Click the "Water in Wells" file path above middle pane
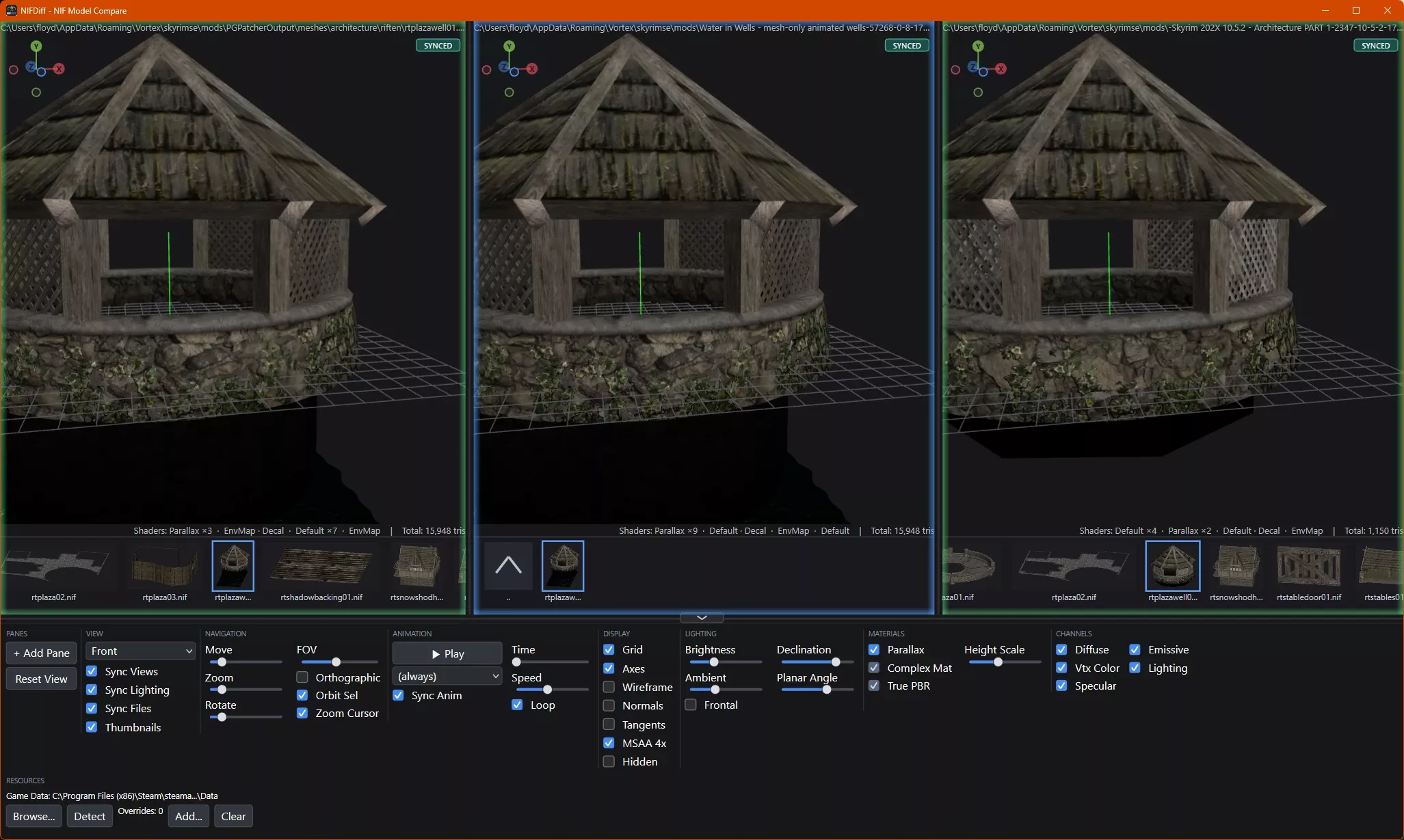Screen dimensions: 1404x840 point(702,27)
